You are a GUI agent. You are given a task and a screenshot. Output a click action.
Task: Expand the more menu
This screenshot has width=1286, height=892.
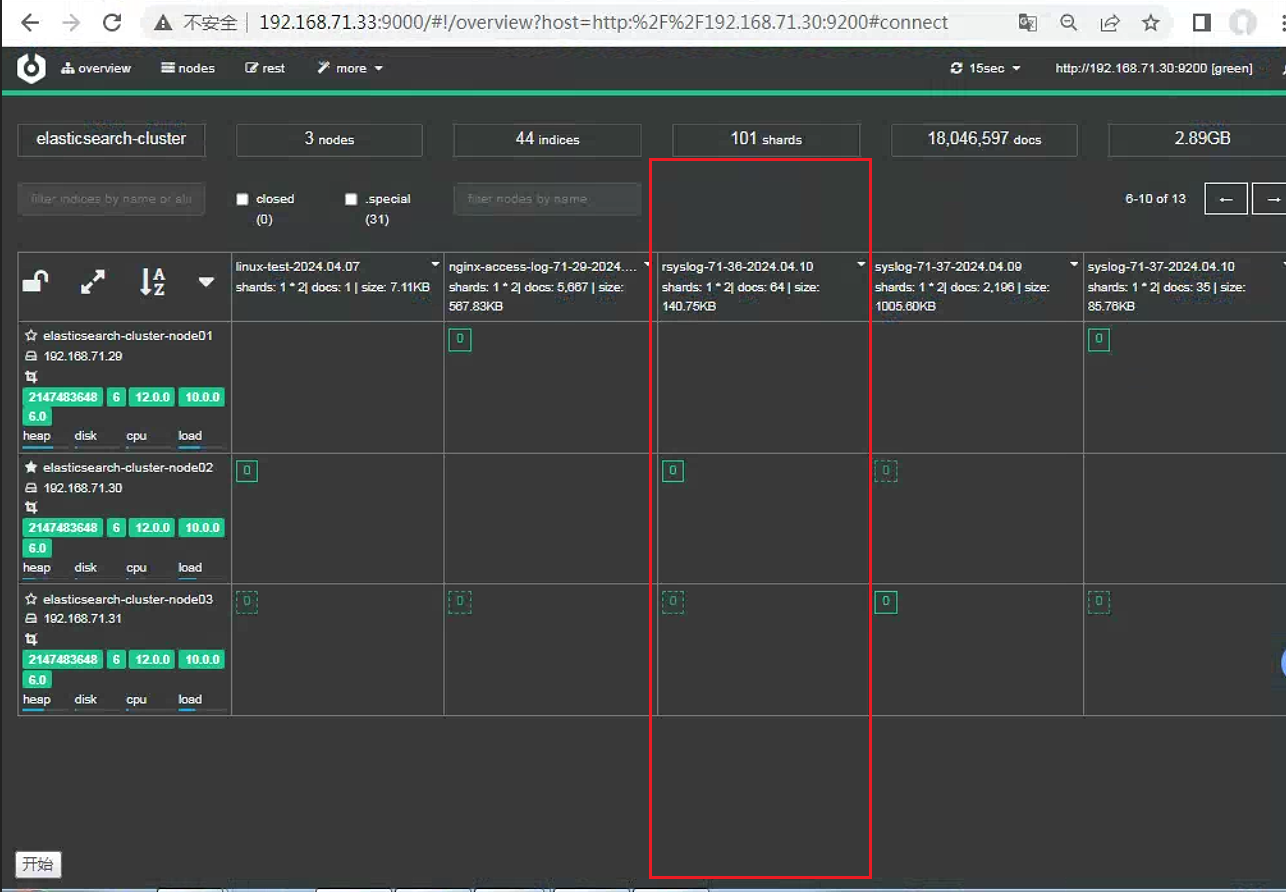pos(350,68)
